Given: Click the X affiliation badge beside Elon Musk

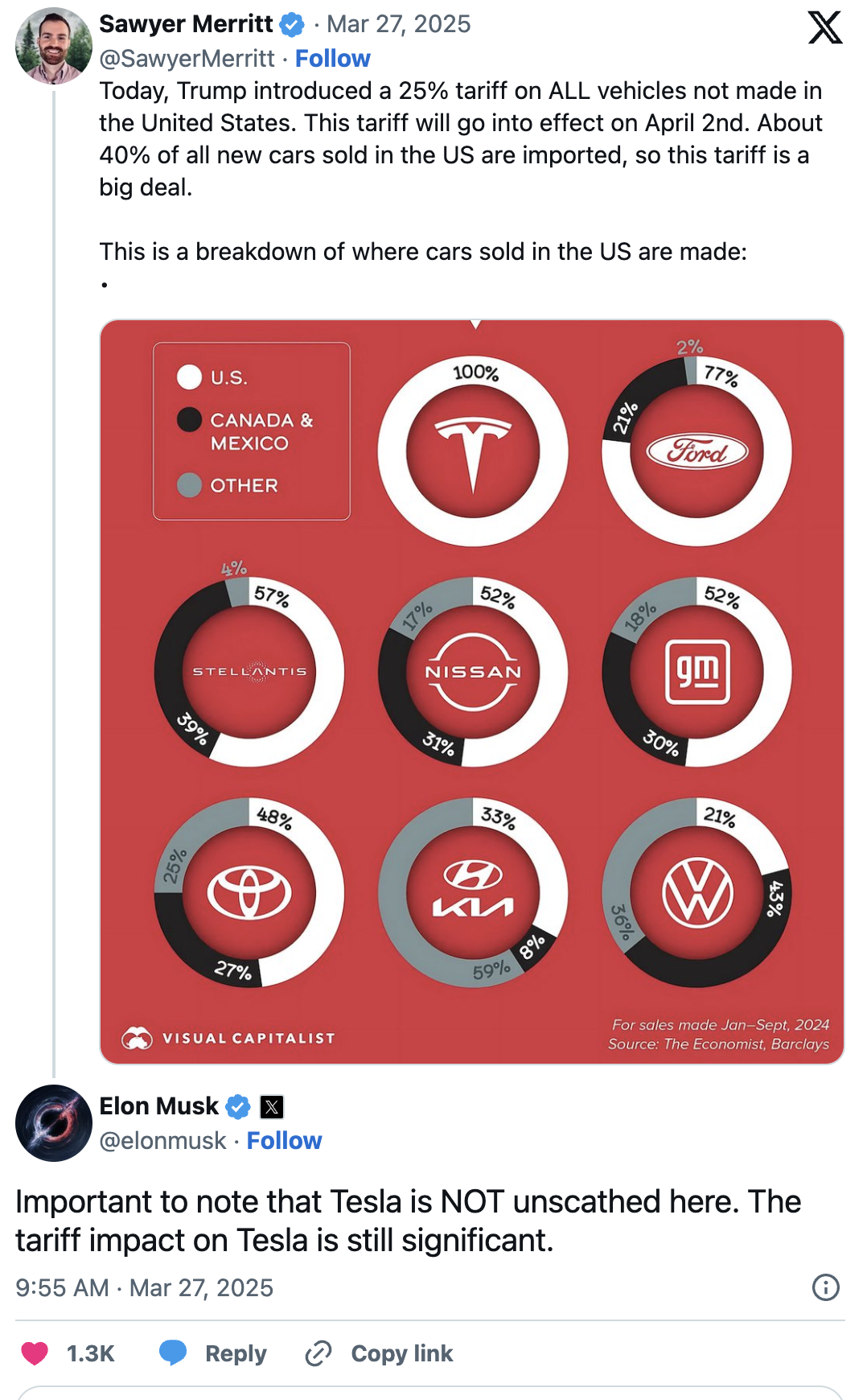Looking at the screenshot, I should tap(272, 1107).
